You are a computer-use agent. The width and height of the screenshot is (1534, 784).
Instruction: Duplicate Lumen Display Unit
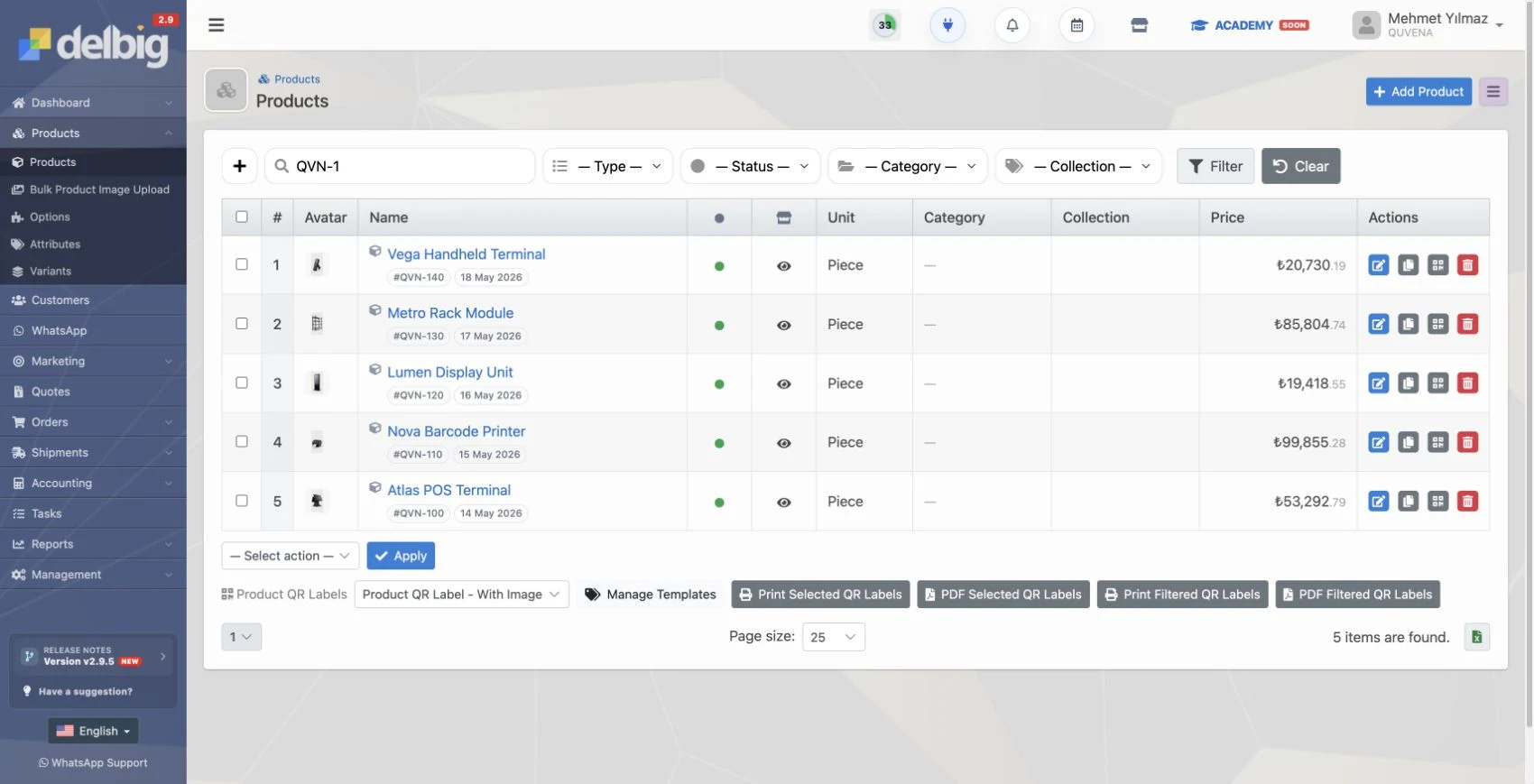pyautogui.click(x=1409, y=383)
